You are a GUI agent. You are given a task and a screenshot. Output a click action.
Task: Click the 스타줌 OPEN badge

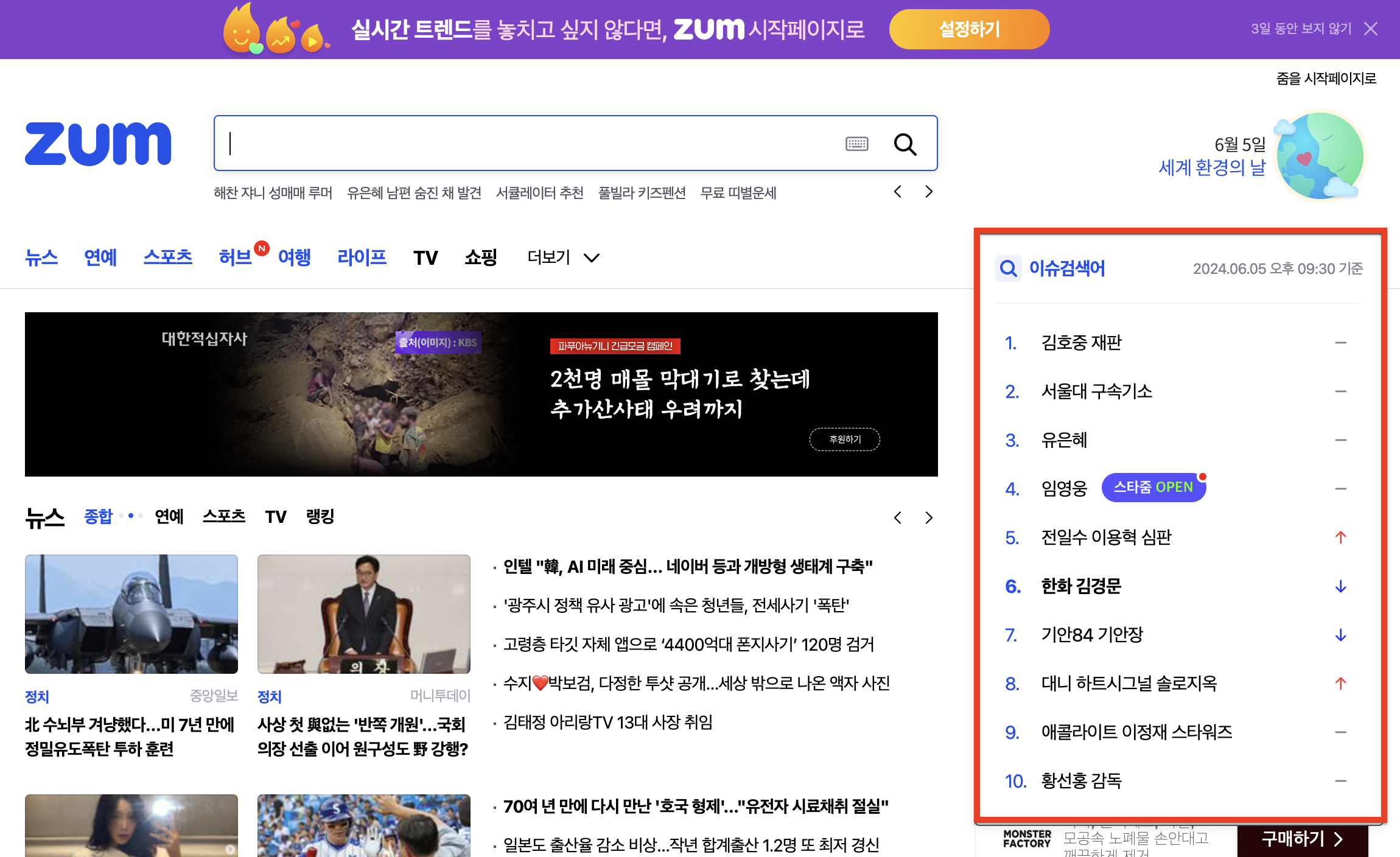pyautogui.click(x=1153, y=488)
